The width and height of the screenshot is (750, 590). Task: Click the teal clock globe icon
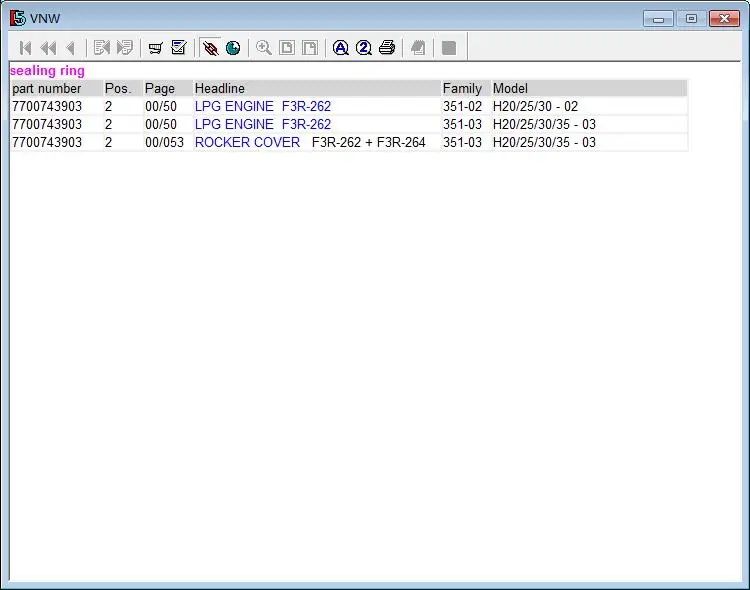click(233, 48)
